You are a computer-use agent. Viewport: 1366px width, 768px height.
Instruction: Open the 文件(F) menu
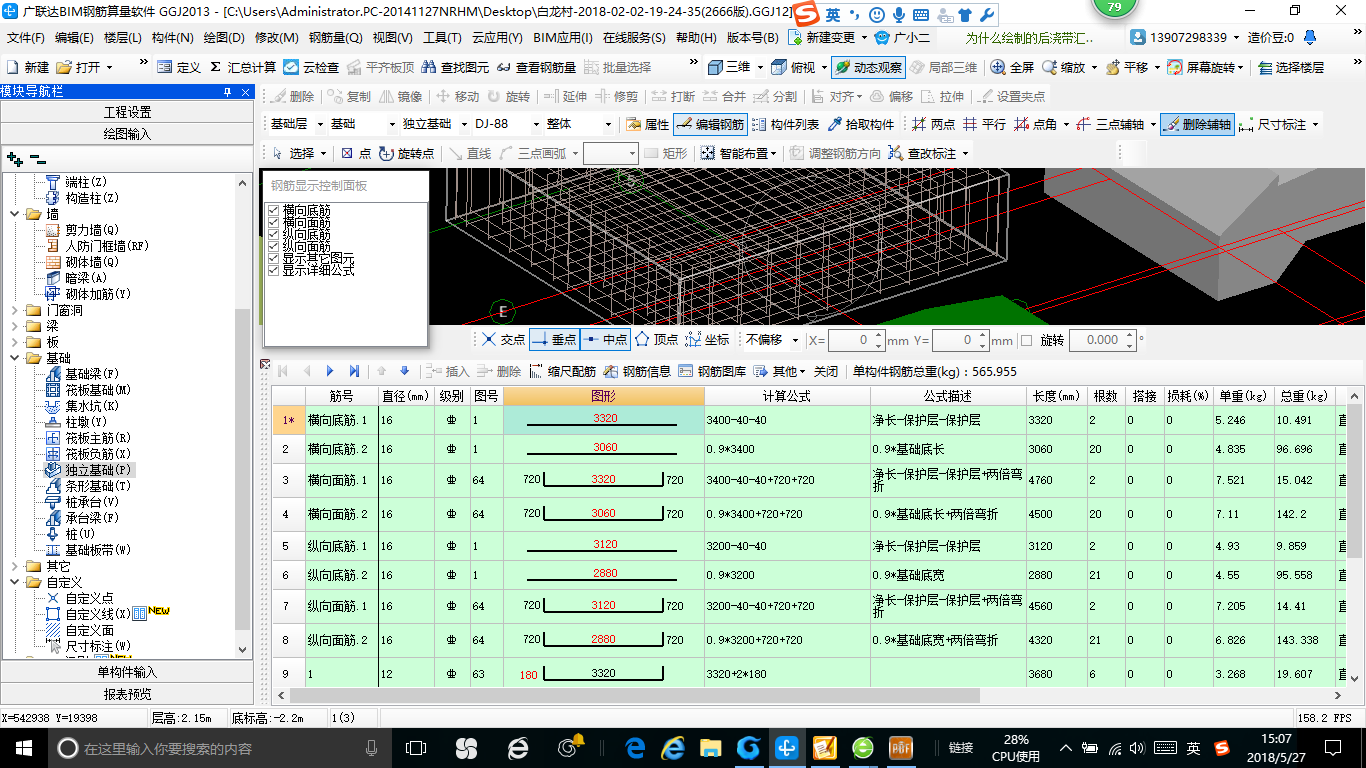point(26,38)
